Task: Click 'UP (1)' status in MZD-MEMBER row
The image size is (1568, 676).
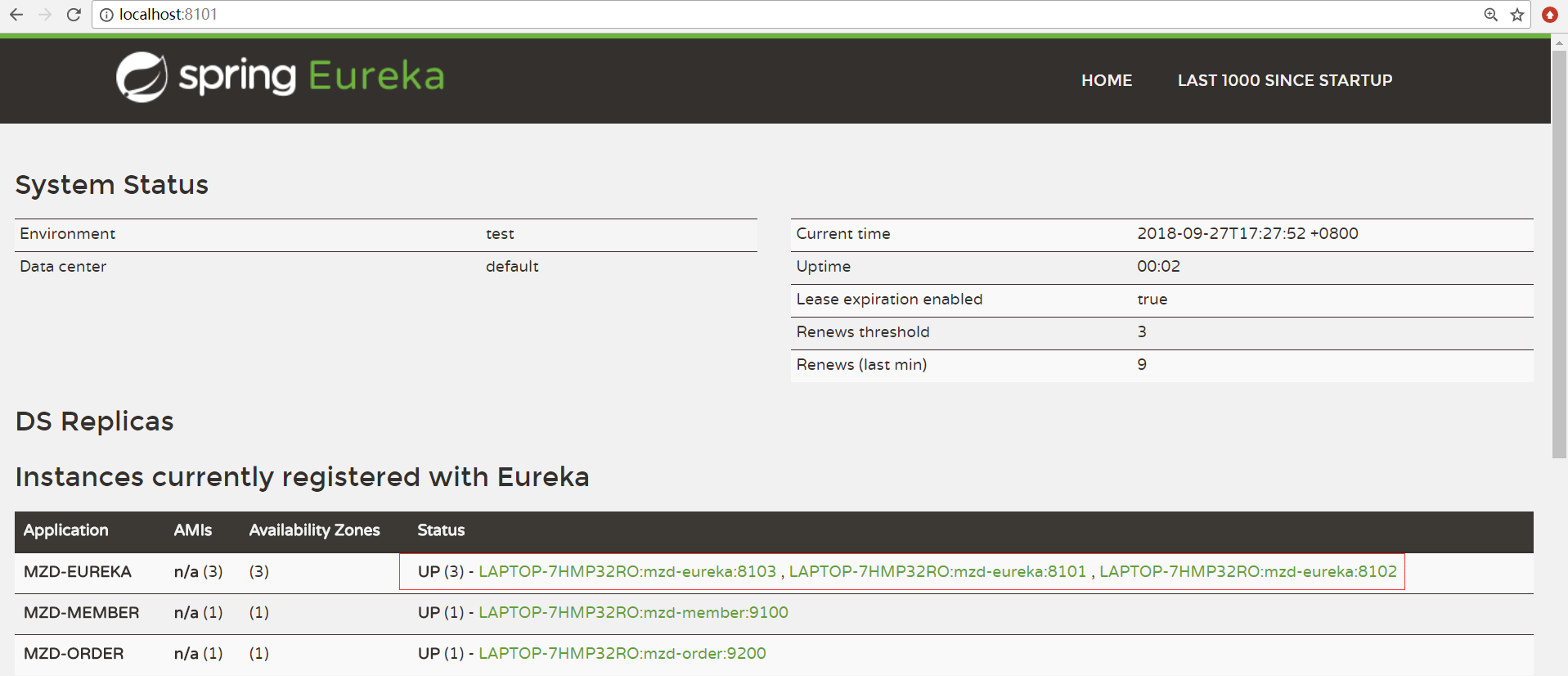Action: click(441, 612)
